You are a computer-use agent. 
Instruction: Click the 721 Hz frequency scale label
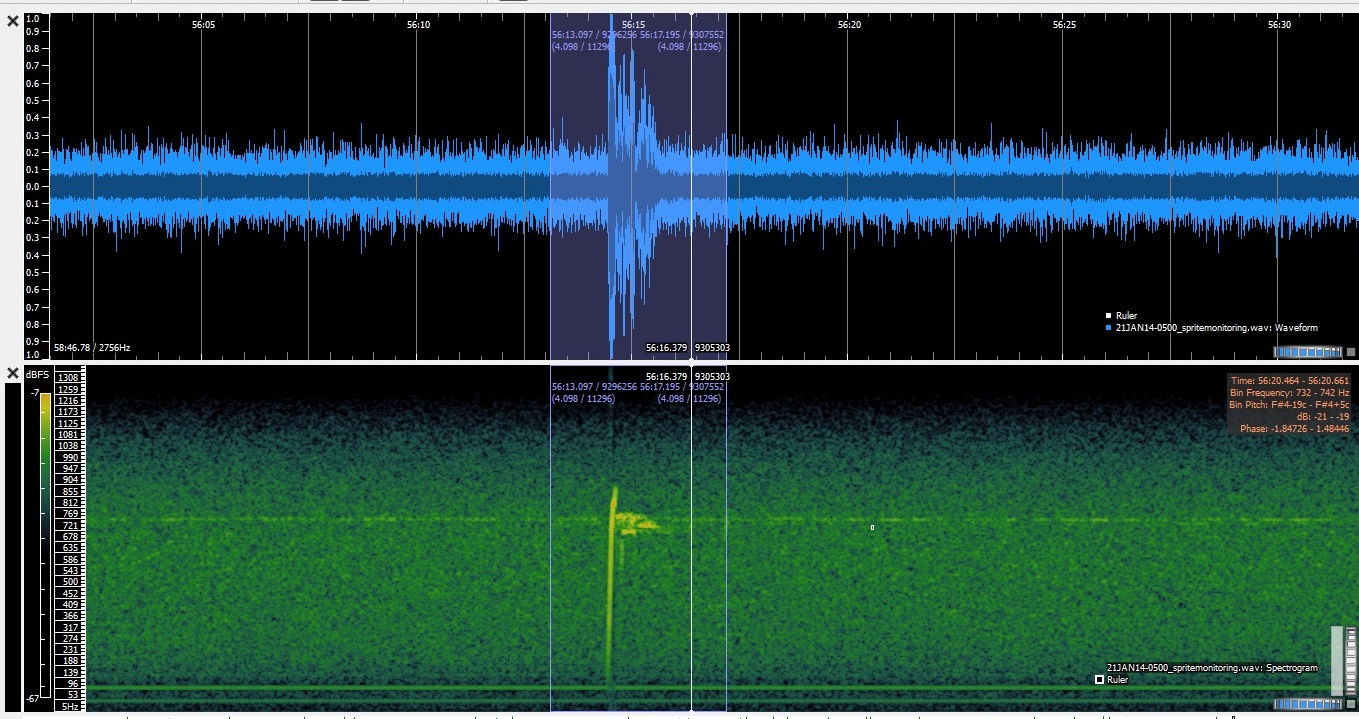70,525
